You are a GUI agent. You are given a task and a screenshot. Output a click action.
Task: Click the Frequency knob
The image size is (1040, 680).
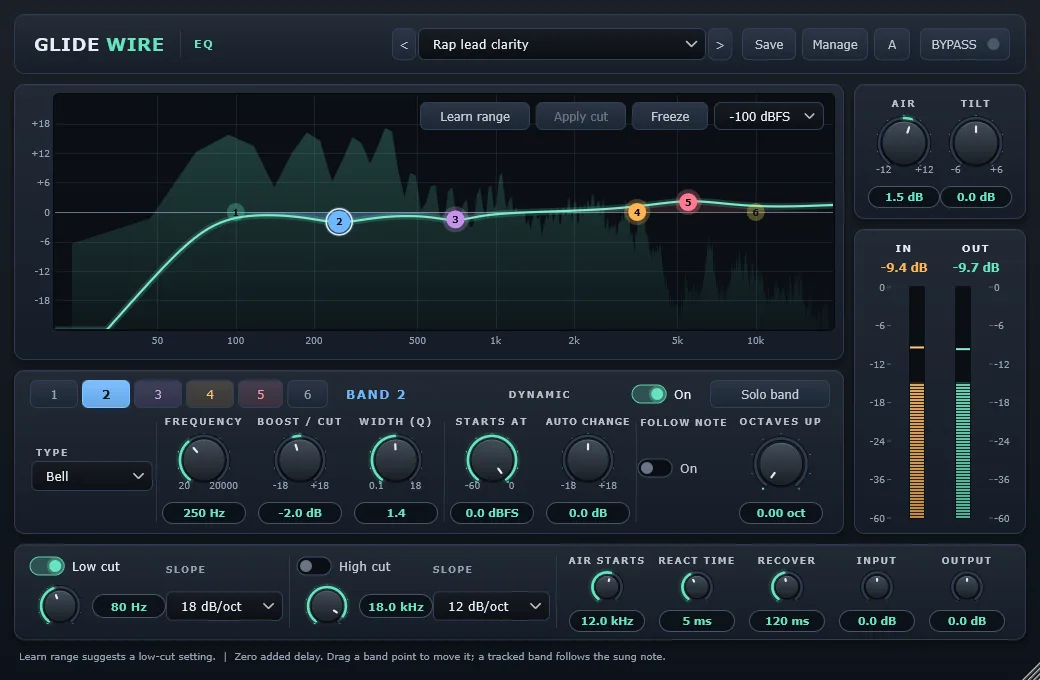[204, 460]
